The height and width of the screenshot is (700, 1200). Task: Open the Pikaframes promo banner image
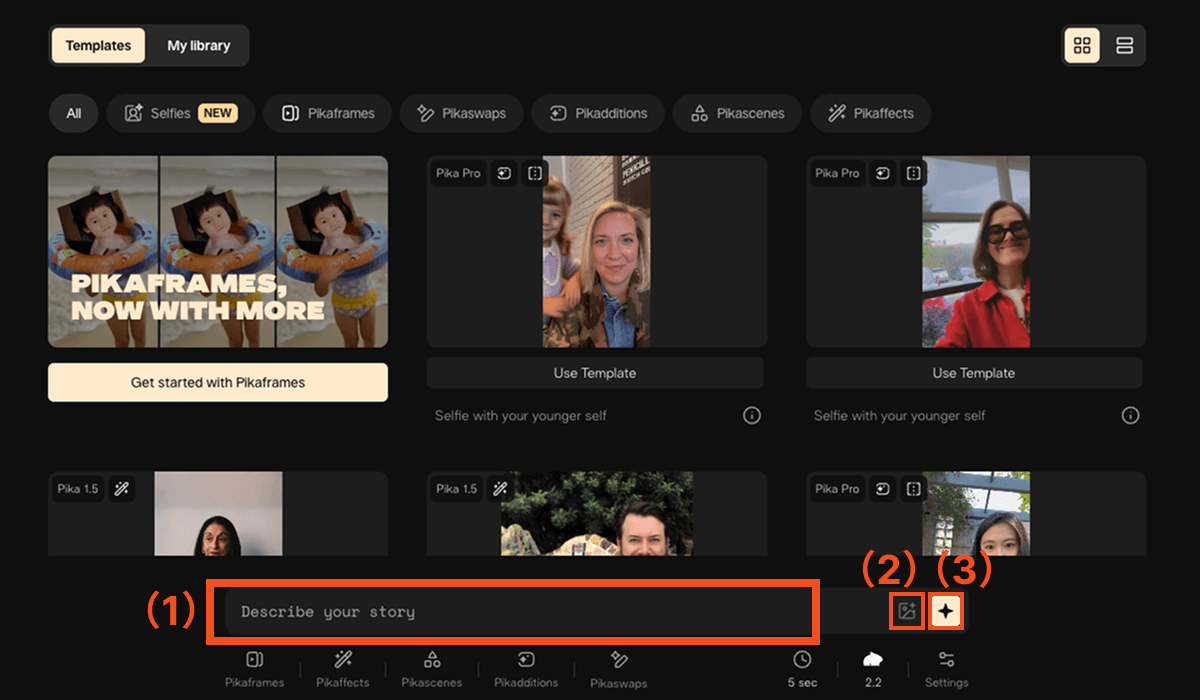pos(218,252)
